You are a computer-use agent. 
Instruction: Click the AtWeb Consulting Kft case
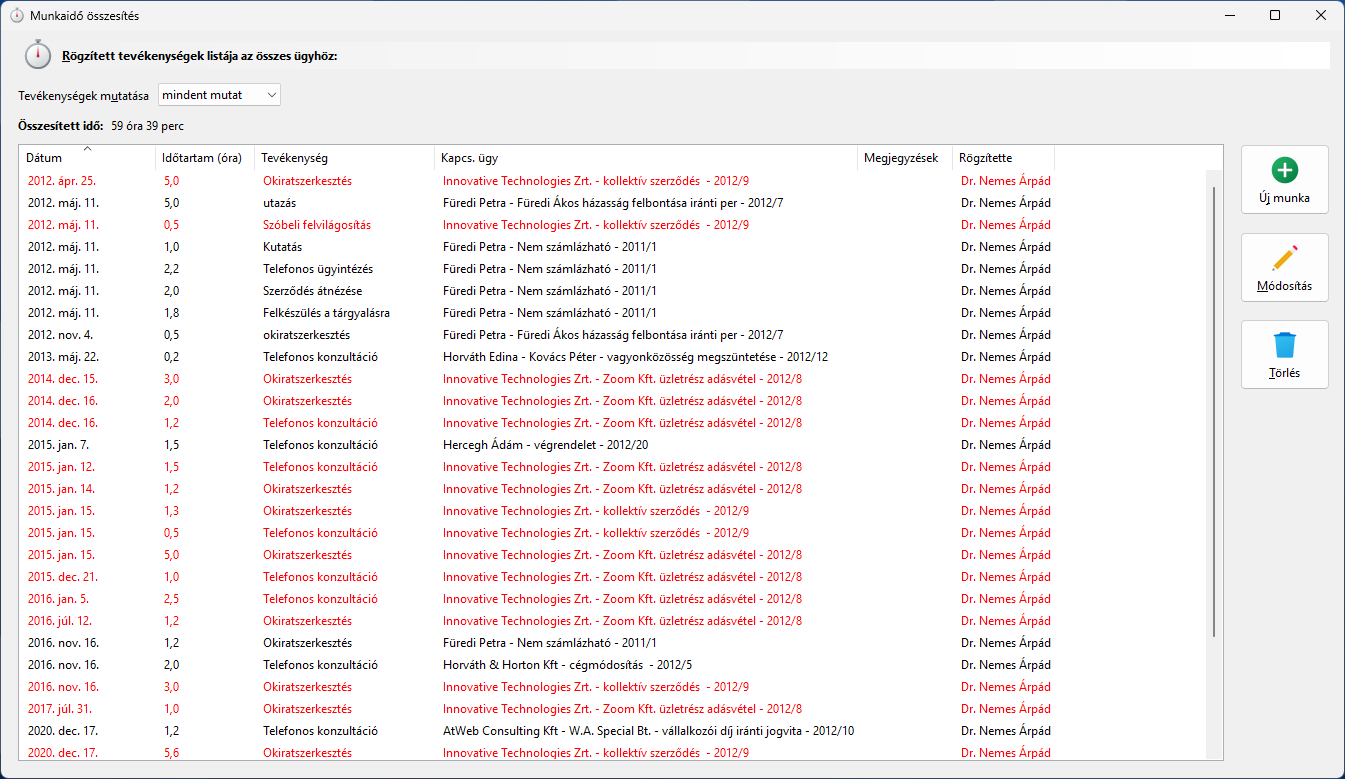coord(648,731)
